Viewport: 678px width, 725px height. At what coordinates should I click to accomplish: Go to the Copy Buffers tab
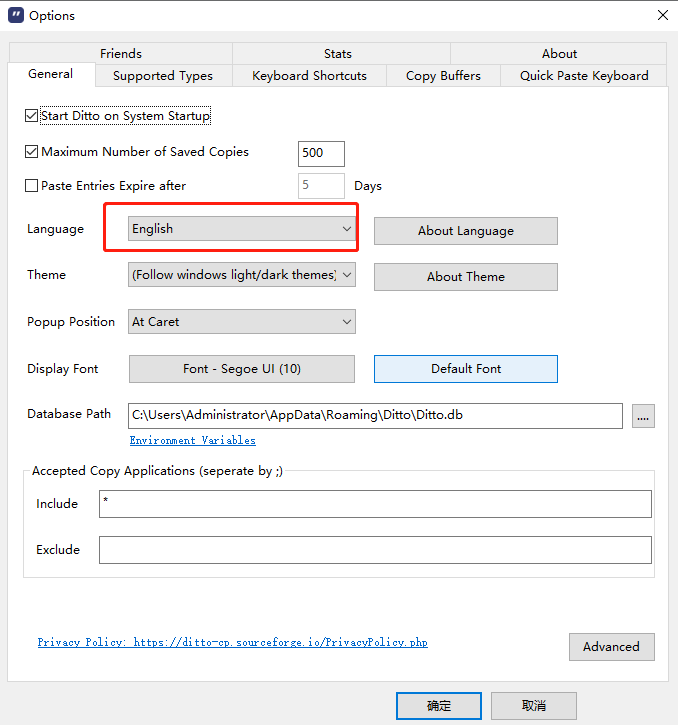click(443, 76)
